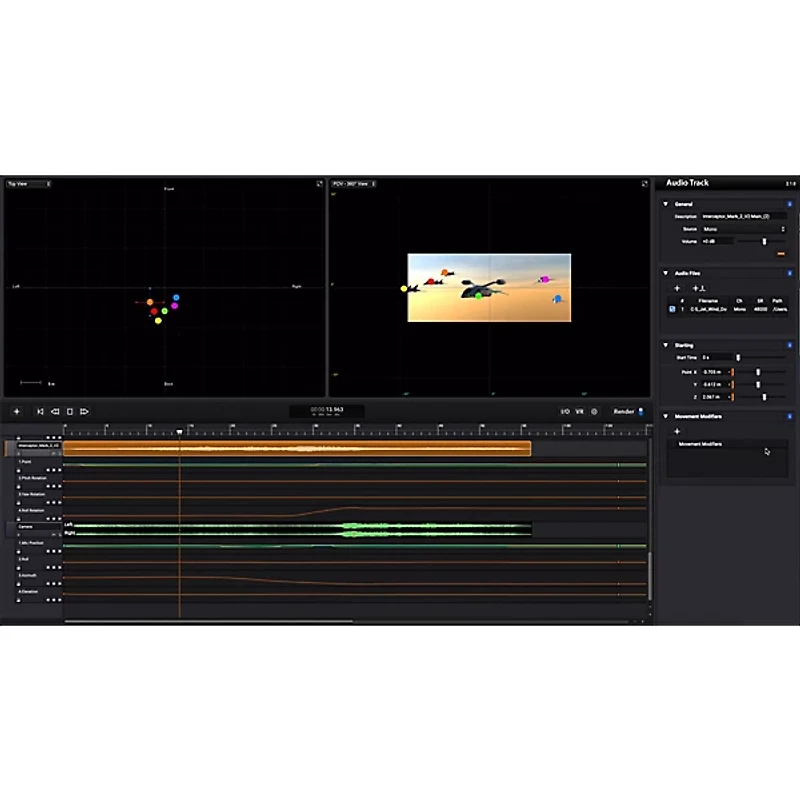The image size is (800, 800).
Task: Collapse the Audio Files section
Action: [x=666, y=272]
